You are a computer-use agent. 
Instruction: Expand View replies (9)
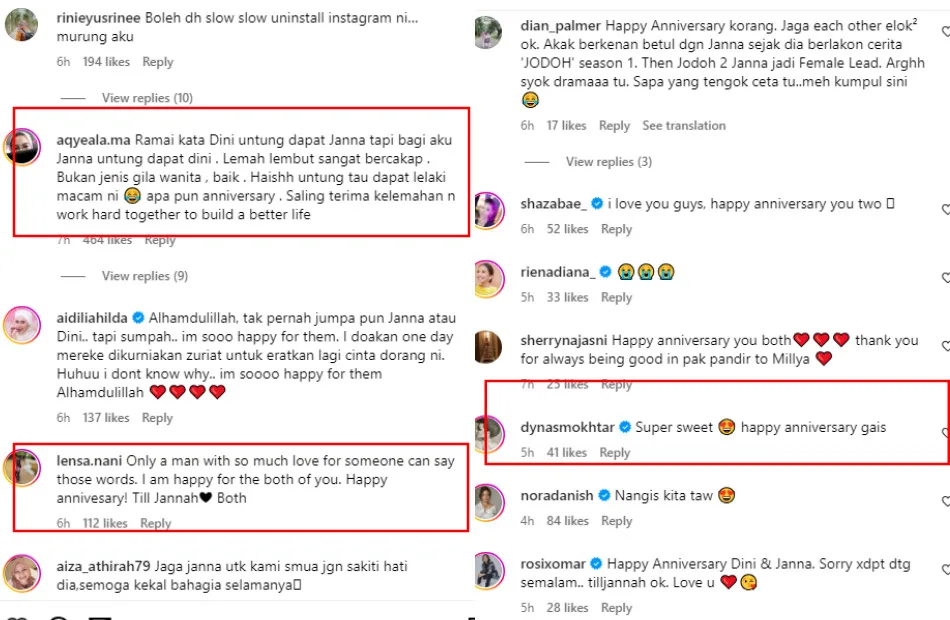point(144,276)
